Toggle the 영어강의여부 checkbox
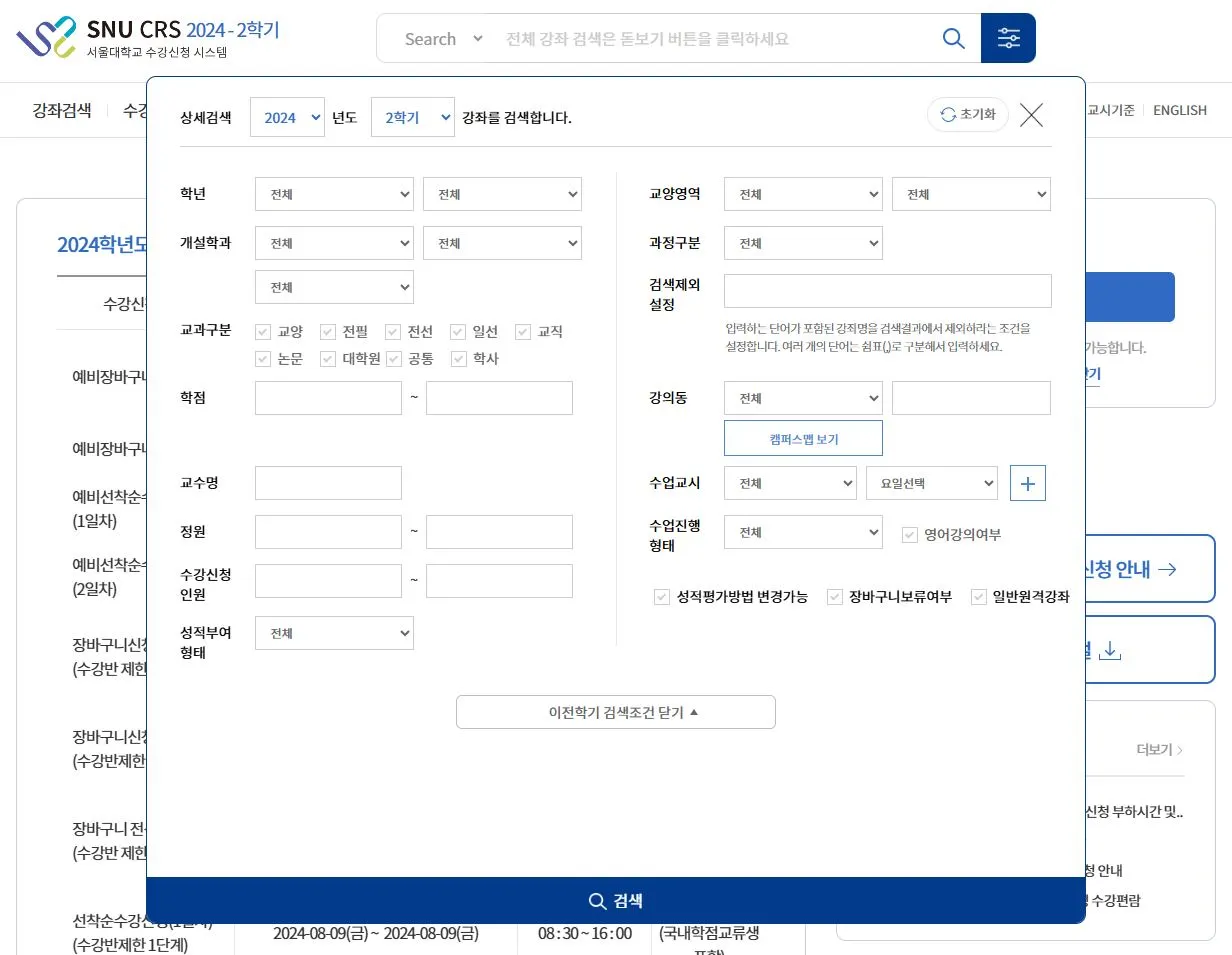Viewport: 1232px width, 955px height. 909,534
